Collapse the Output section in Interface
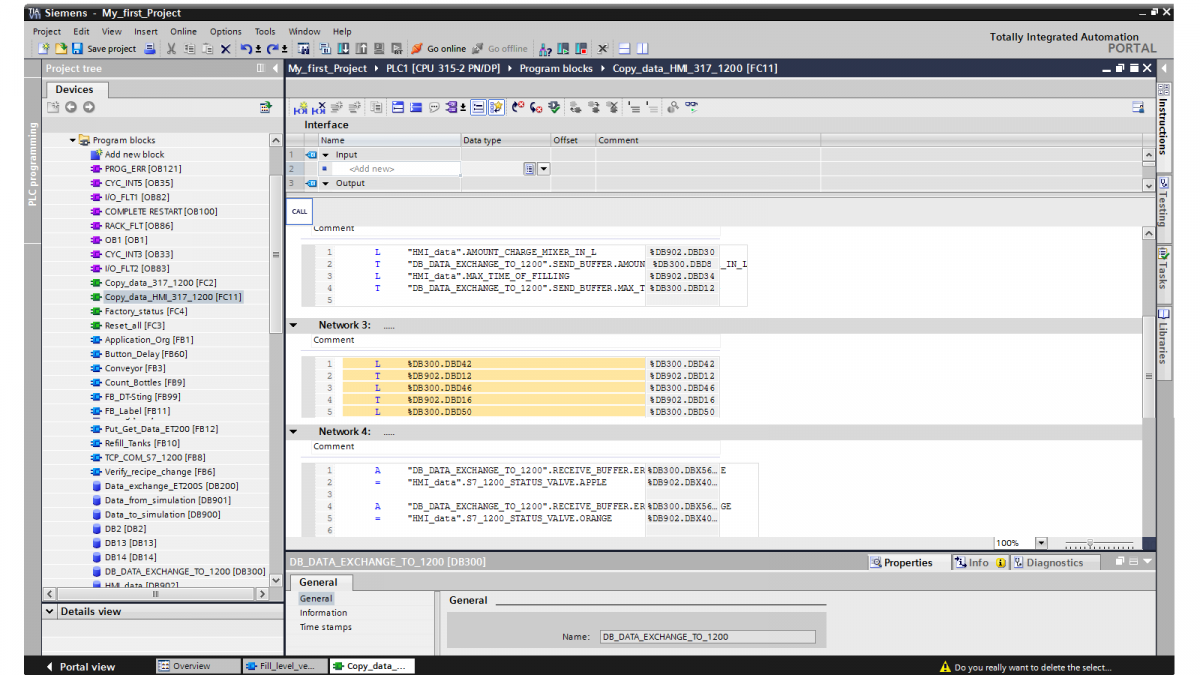Image resolution: width=1200 pixels, height=675 pixels. [x=326, y=183]
